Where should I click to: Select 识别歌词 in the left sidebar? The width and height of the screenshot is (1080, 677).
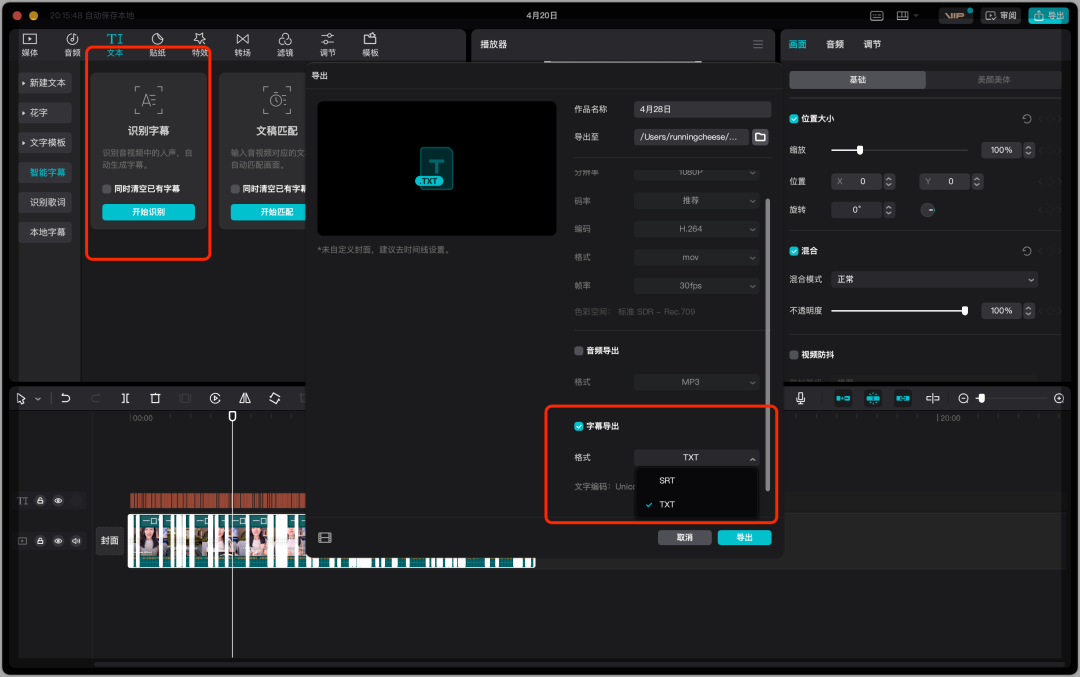tap(47, 202)
